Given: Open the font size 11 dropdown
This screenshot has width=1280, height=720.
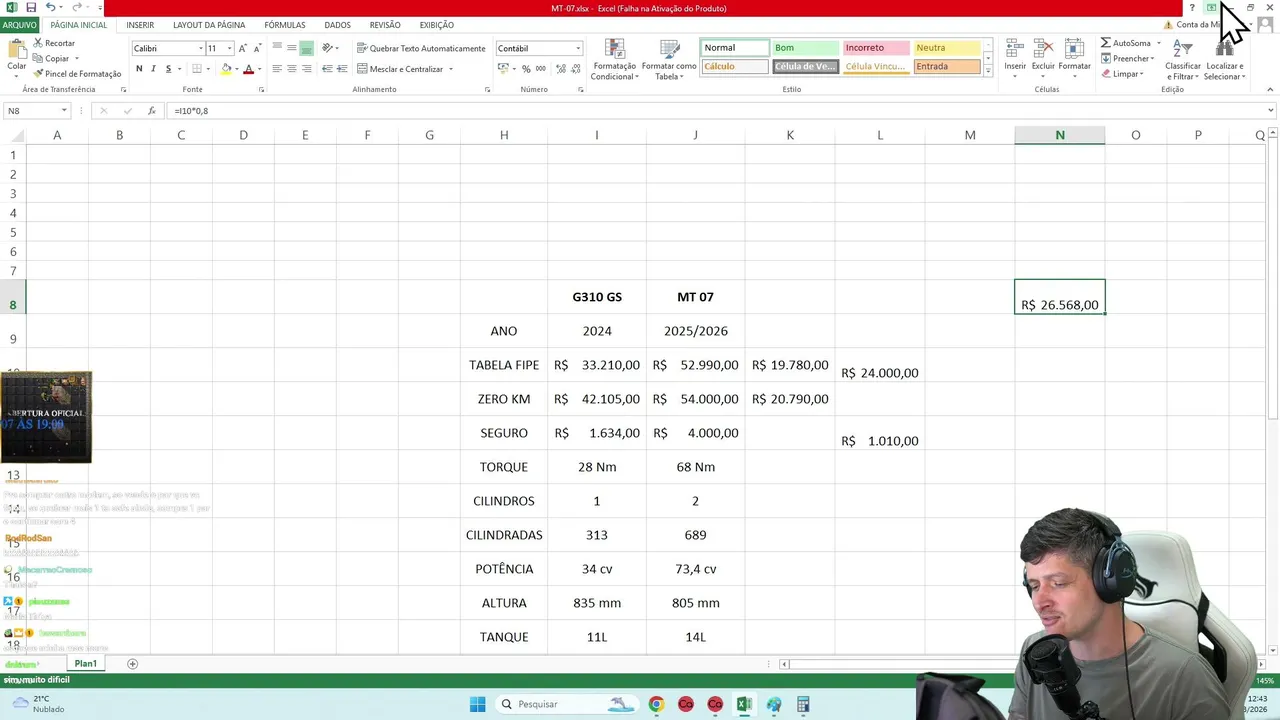Looking at the screenshot, I should [229, 48].
